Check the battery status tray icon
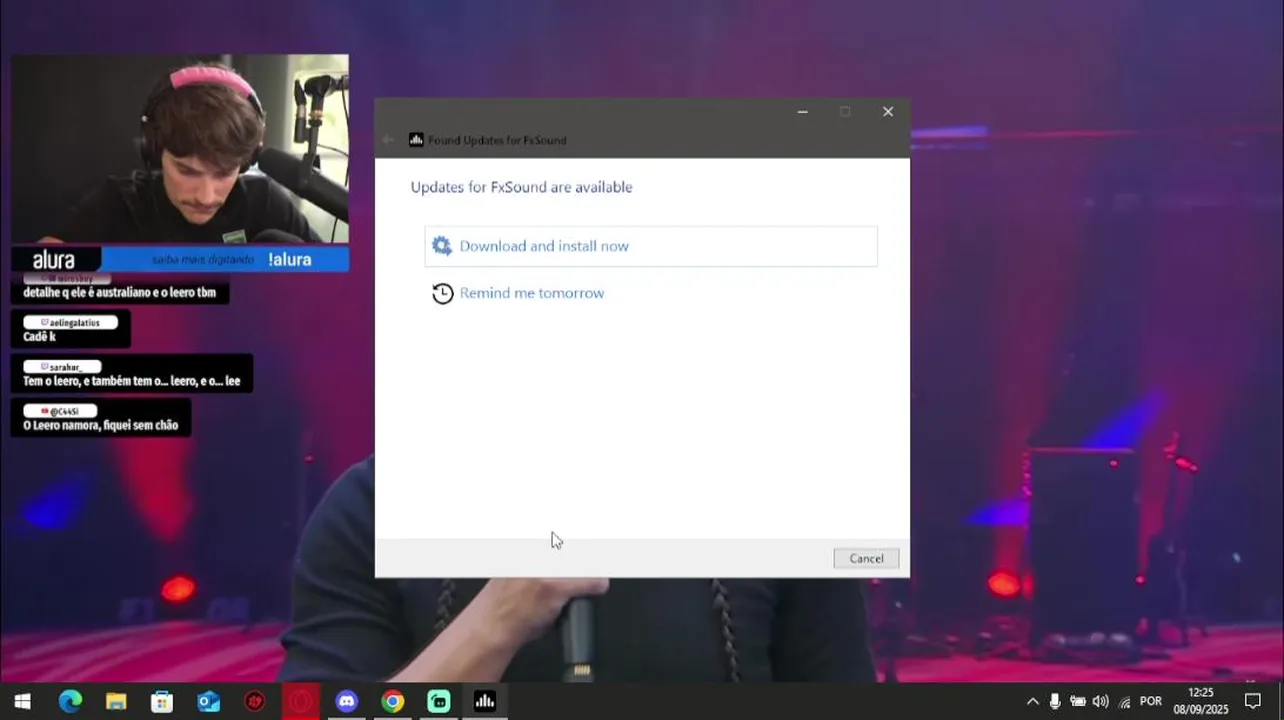 tap(1078, 701)
